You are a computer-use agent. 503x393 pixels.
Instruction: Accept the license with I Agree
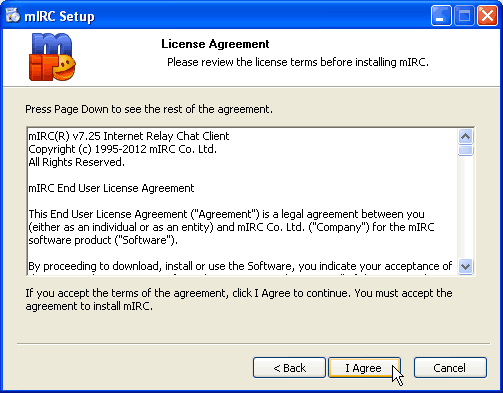(x=364, y=368)
